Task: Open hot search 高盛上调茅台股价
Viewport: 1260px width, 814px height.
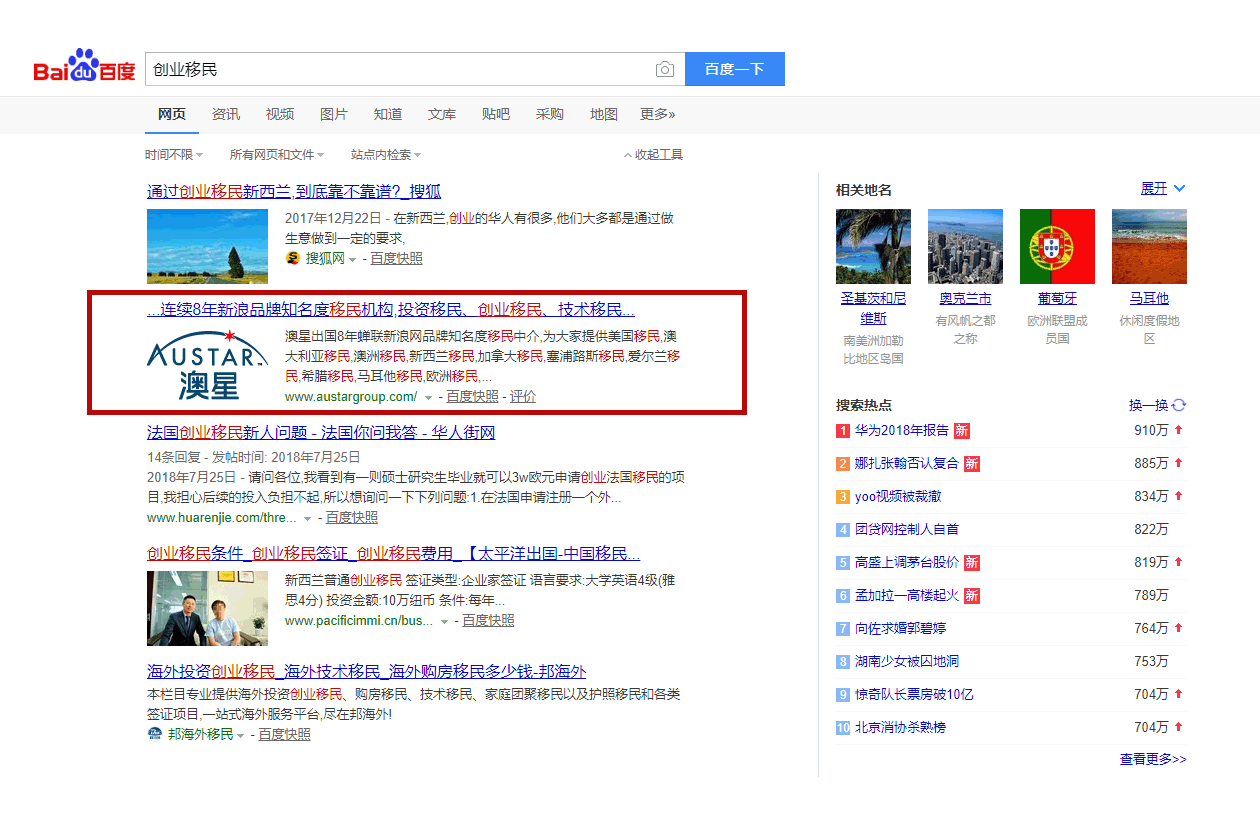Action: pyautogui.click(x=907, y=562)
